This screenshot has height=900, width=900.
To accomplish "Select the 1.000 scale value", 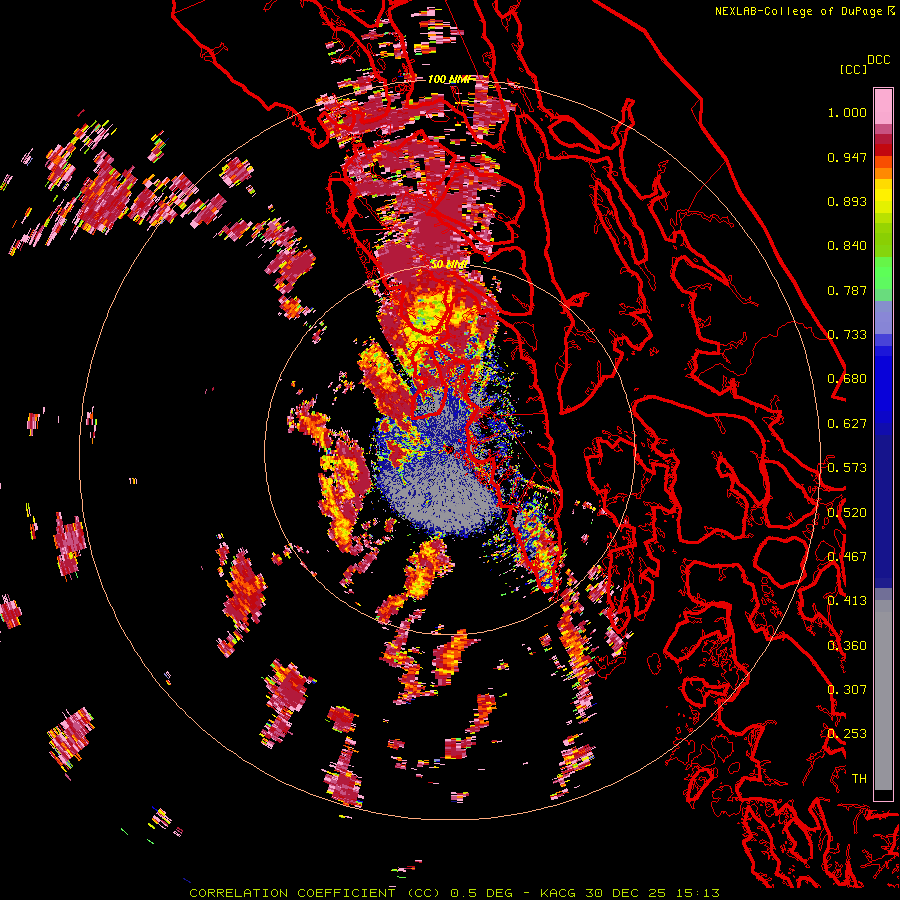I will pos(847,112).
